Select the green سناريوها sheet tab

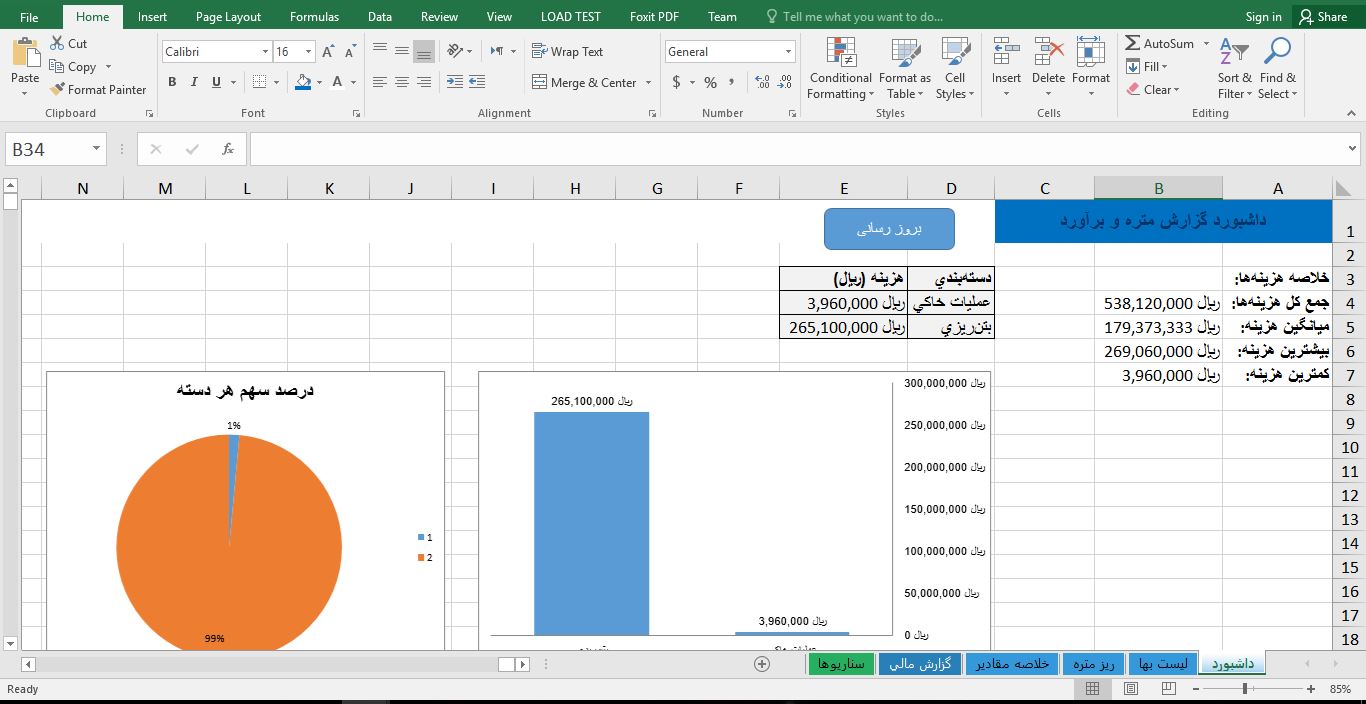(x=840, y=664)
